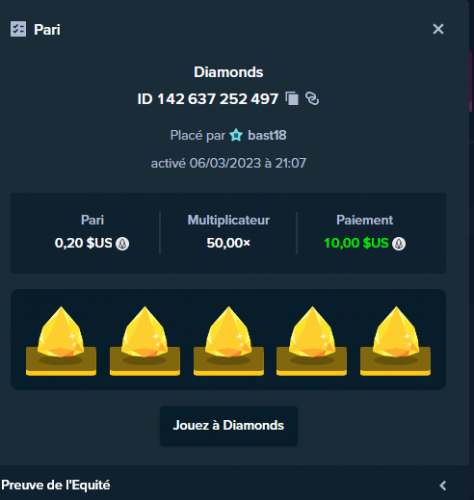The image size is (474, 500).
Task: Click the 0,20 $US bet amount
Action: point(83,243)
